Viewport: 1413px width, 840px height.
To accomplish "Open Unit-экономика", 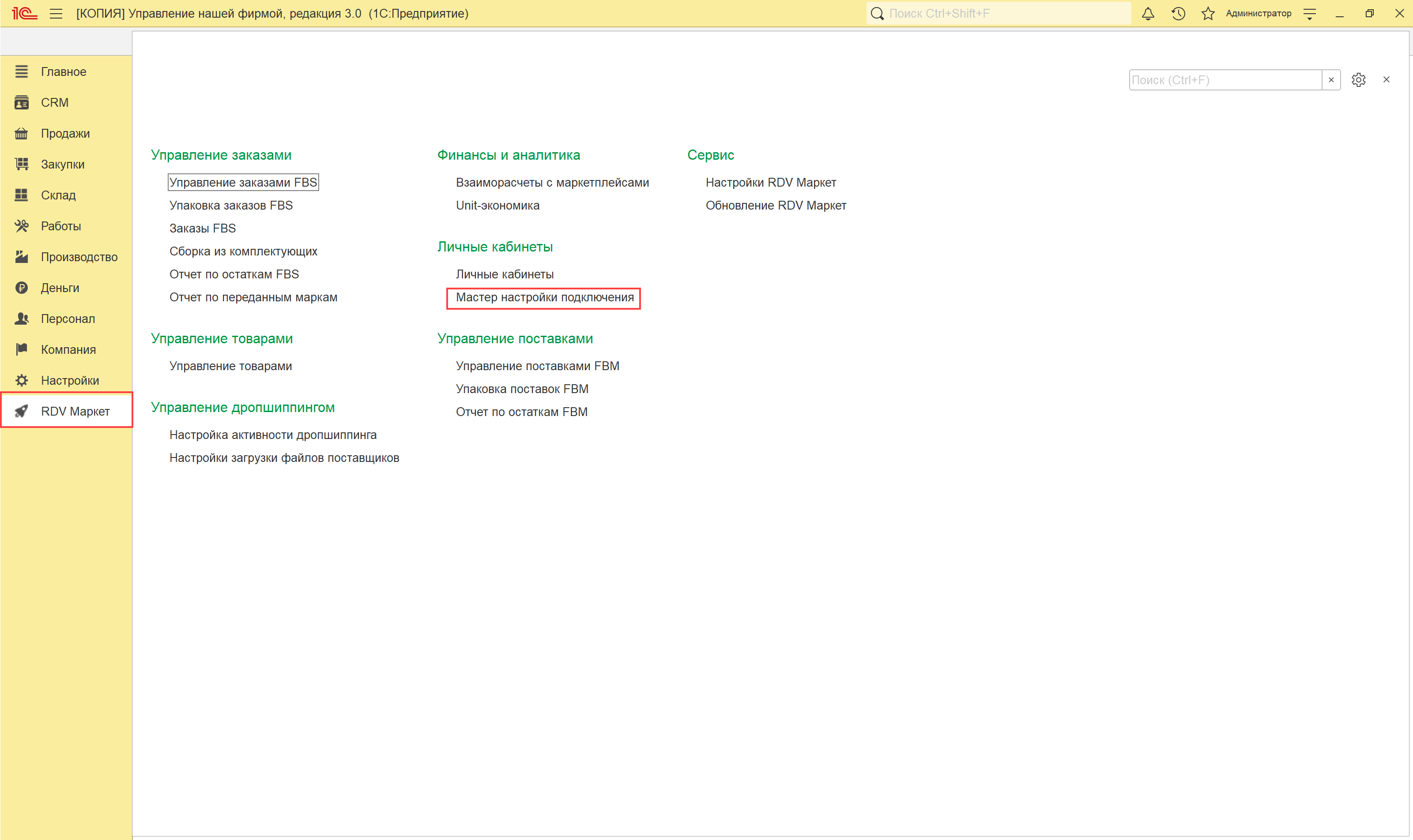I will pyautogui.click(x=498, y=206).
